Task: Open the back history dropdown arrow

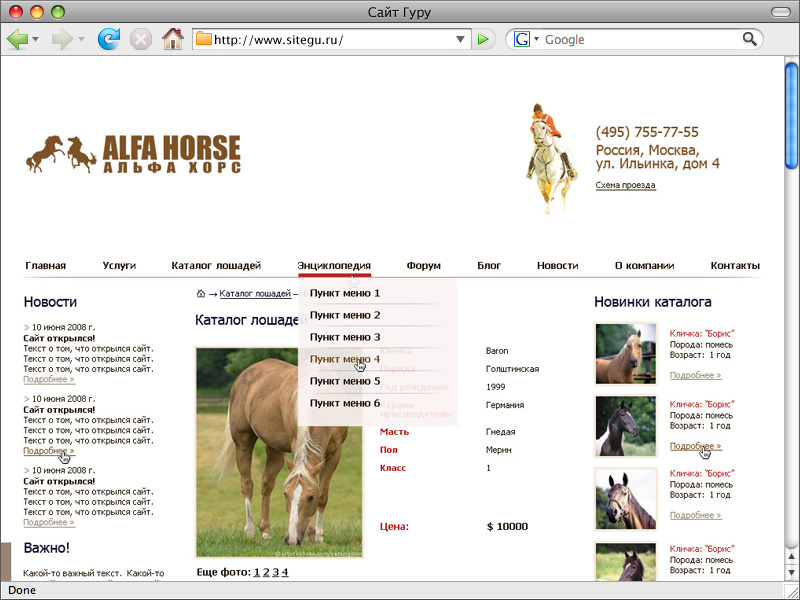Action: (35, 39)
